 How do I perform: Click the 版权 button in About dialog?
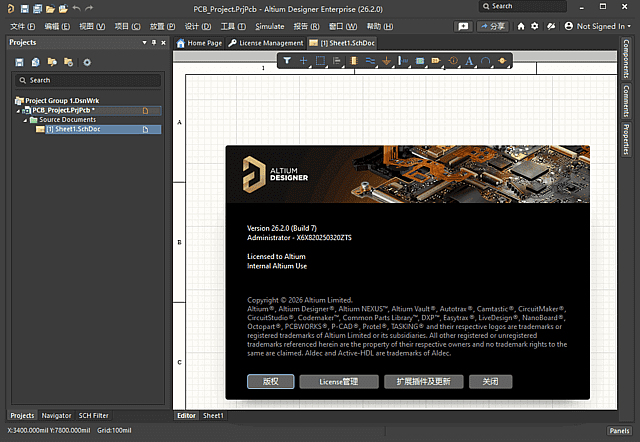271,382
